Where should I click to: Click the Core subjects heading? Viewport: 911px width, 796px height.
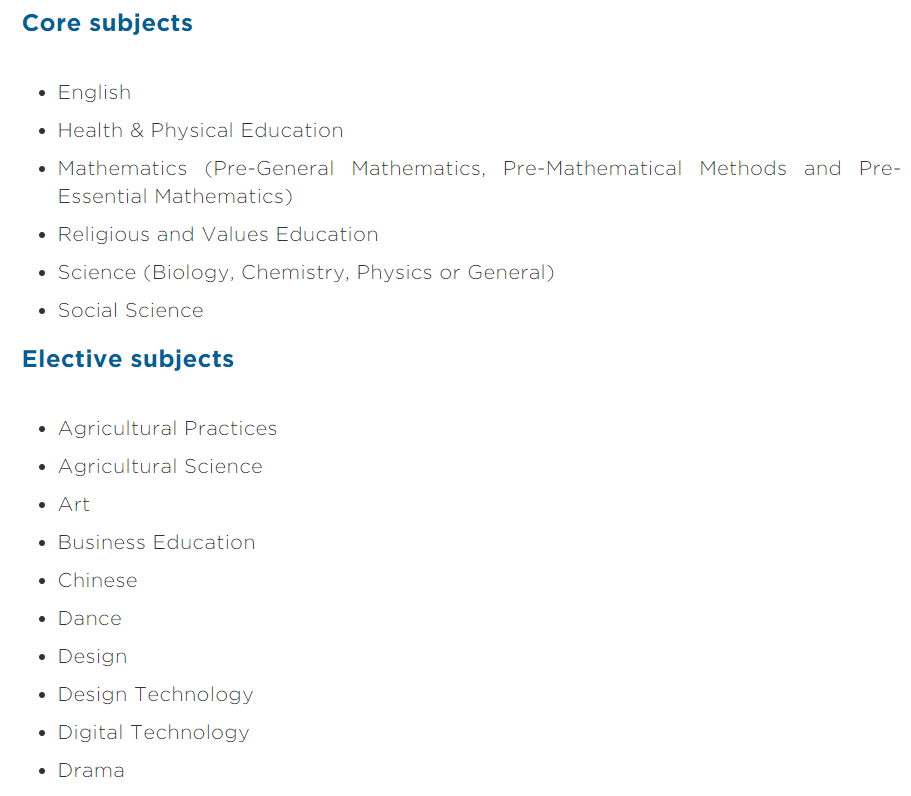(107, 23)
